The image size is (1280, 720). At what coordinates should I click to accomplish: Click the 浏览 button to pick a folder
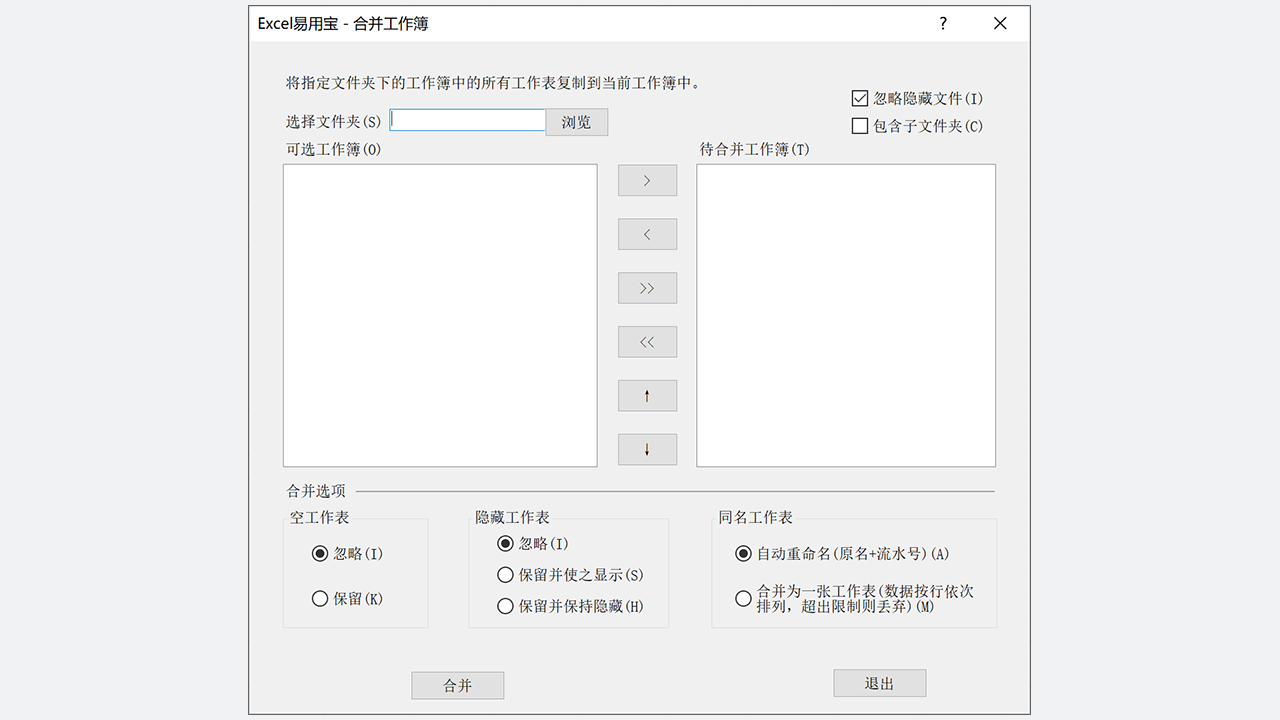click(576, 121)
